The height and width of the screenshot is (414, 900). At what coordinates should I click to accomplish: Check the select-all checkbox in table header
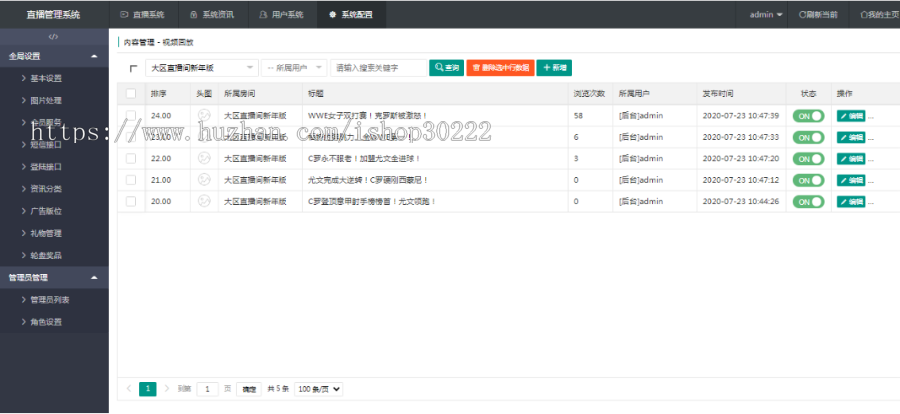(x=131, y=94)
